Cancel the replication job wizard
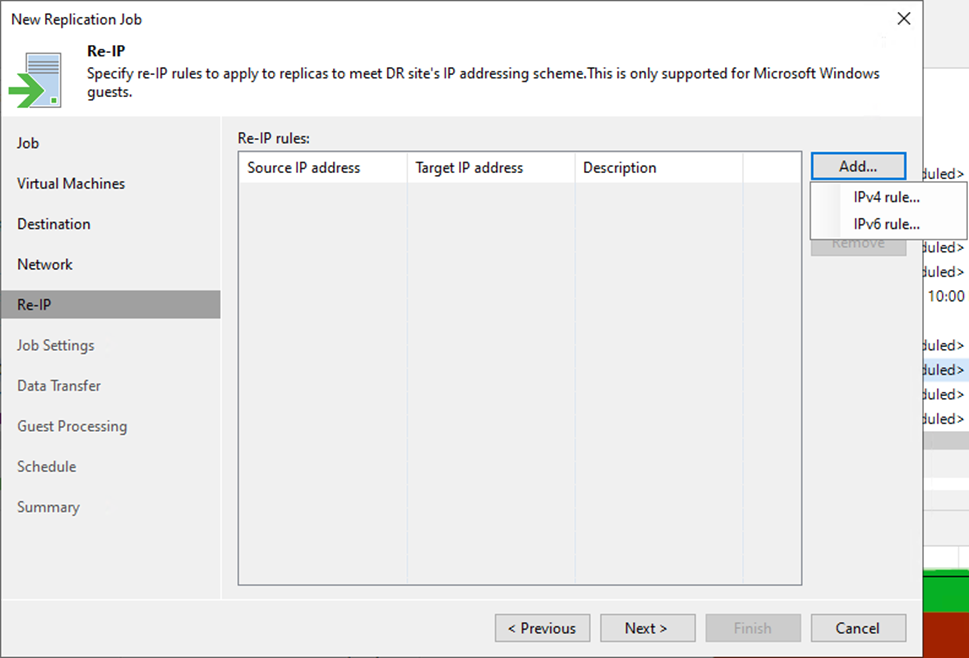Screen dimensions: 969x658 click(x=858, y=628)
